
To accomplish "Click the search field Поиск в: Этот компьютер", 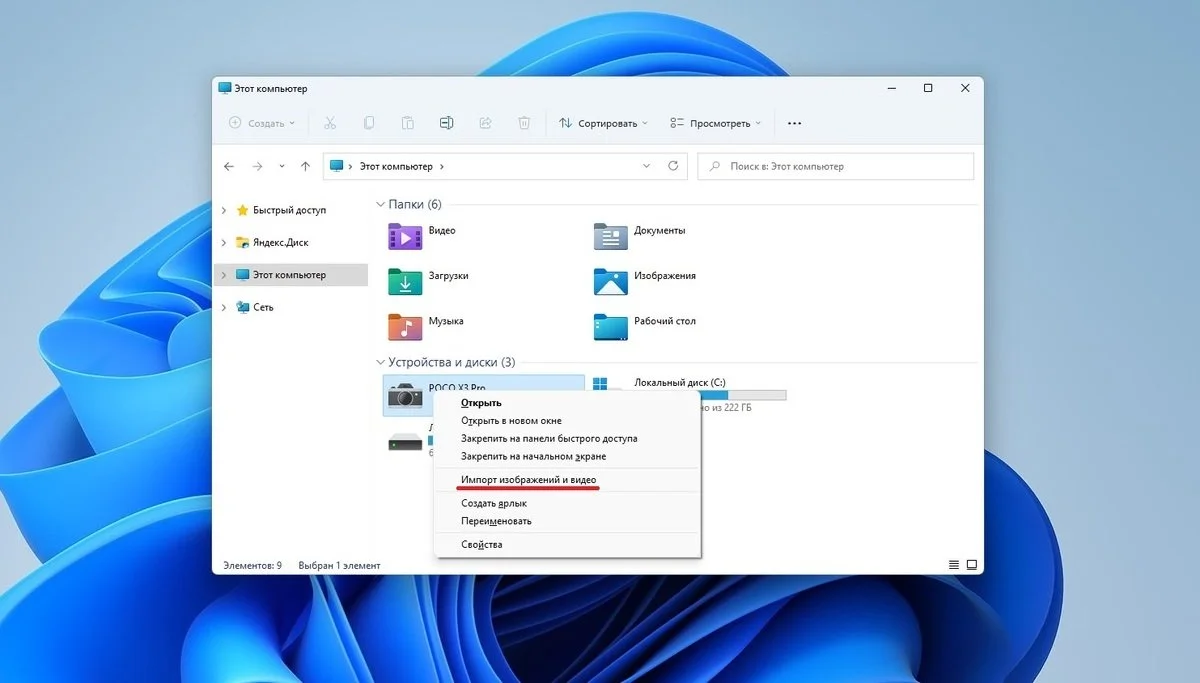I will tap(835, 166).
